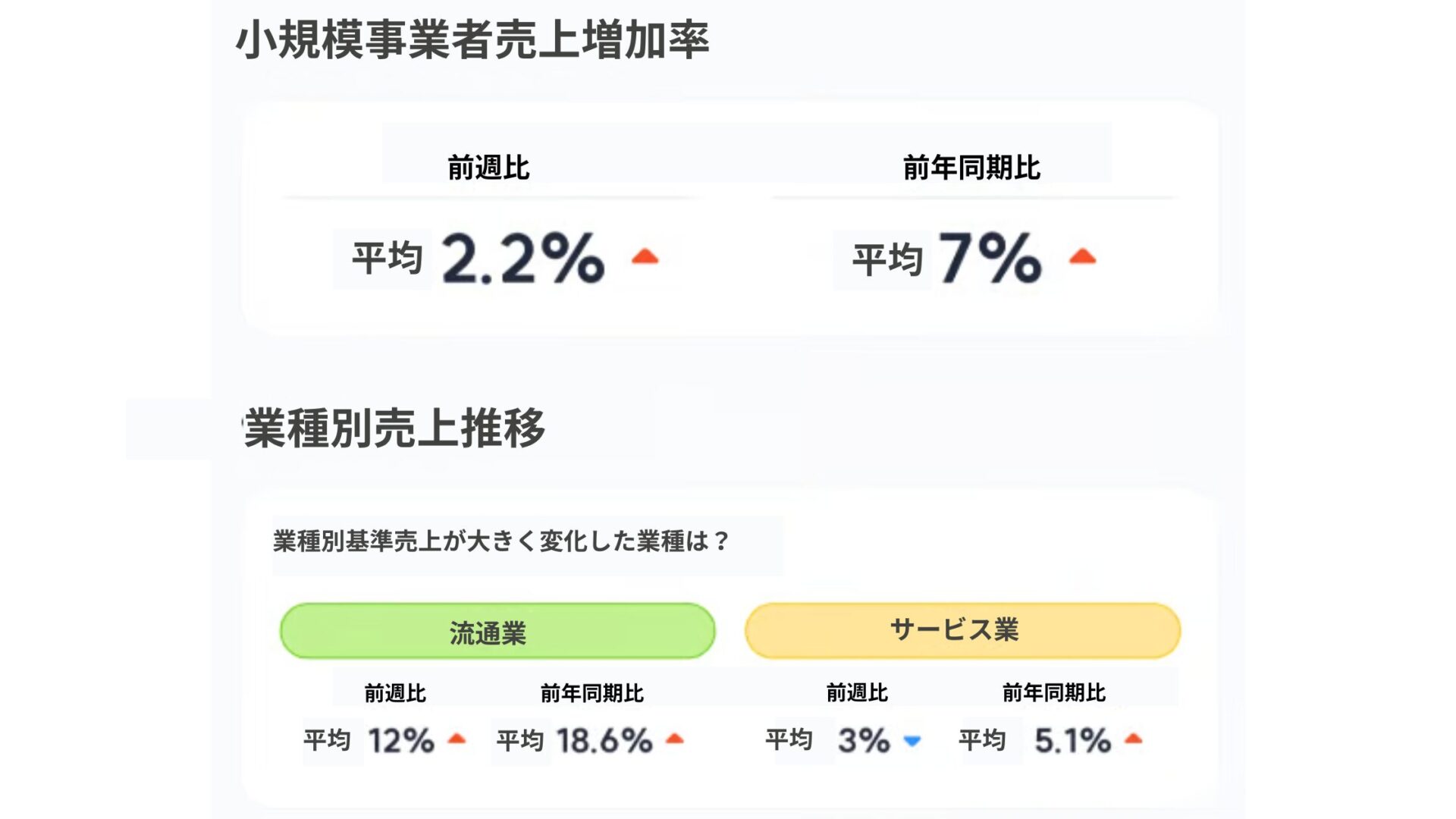The width and height of the screenshot is (1456, 819).
Task: Click the 業種別基準売上が大きく変化した業種は？ question text
Action: tap(501, 541)
